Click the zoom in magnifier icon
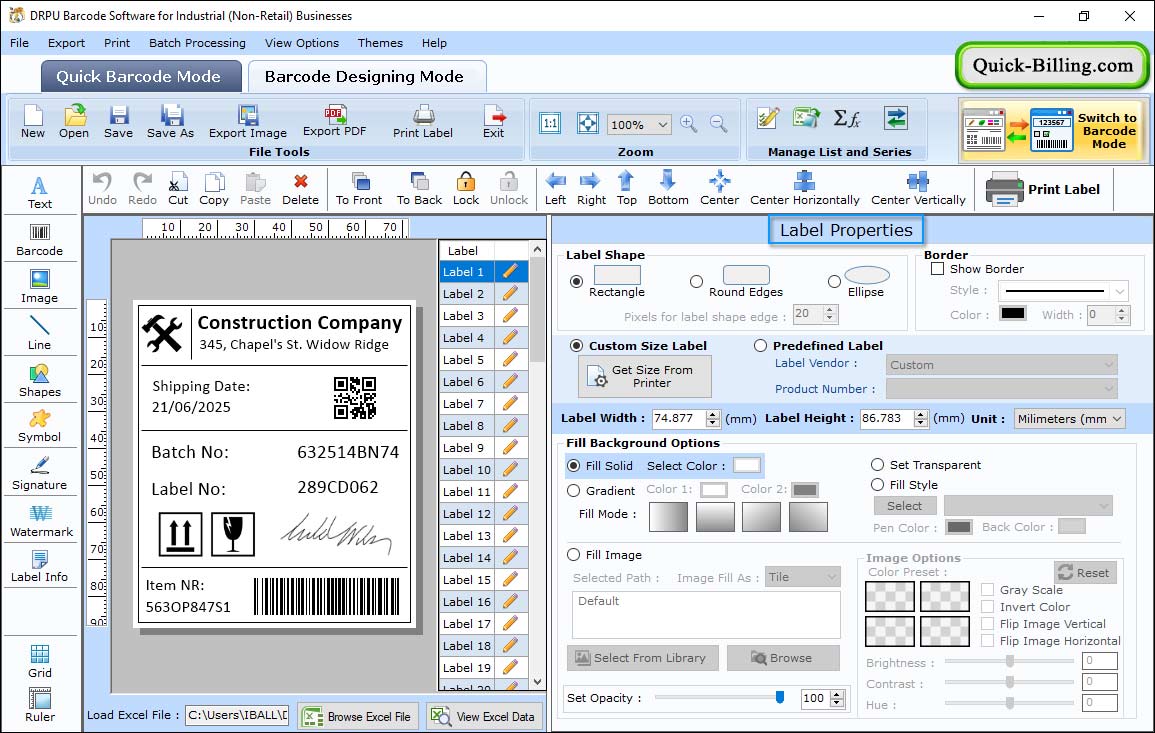The width and height of the screenshot is (1155, 733). [x=689, y=124]
